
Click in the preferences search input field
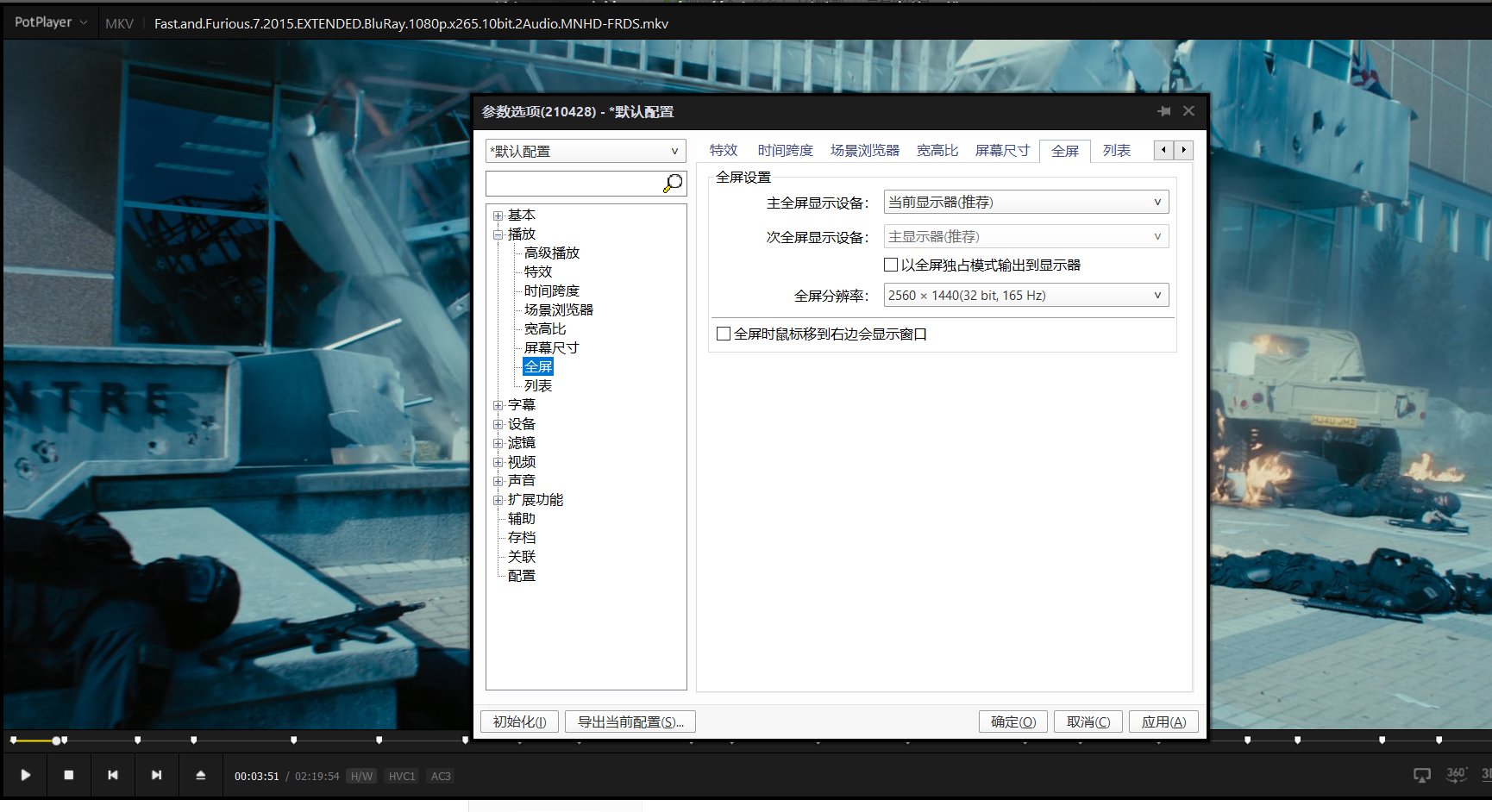coord(574,184)
